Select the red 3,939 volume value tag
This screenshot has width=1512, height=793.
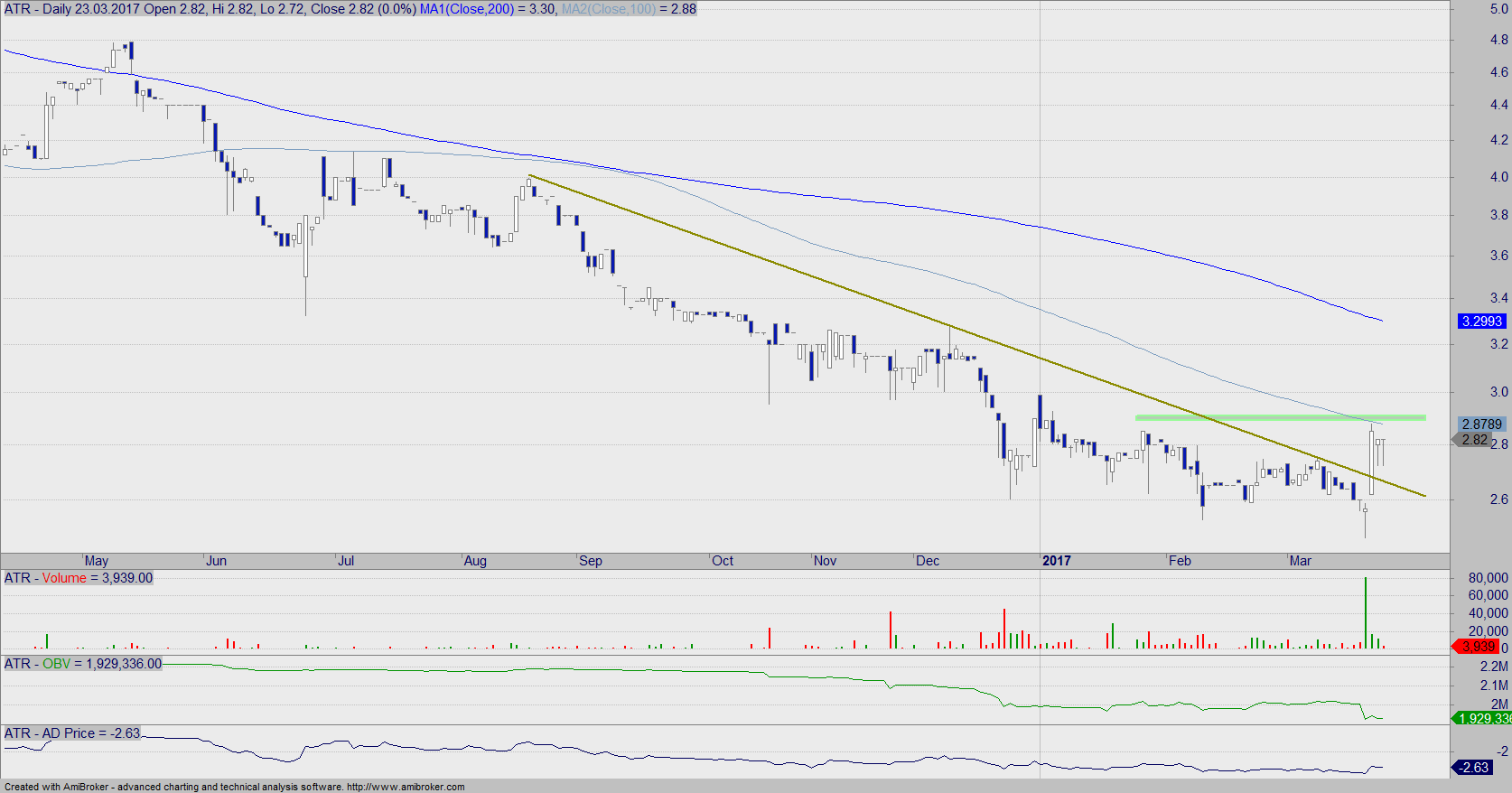pos(1478,646)
